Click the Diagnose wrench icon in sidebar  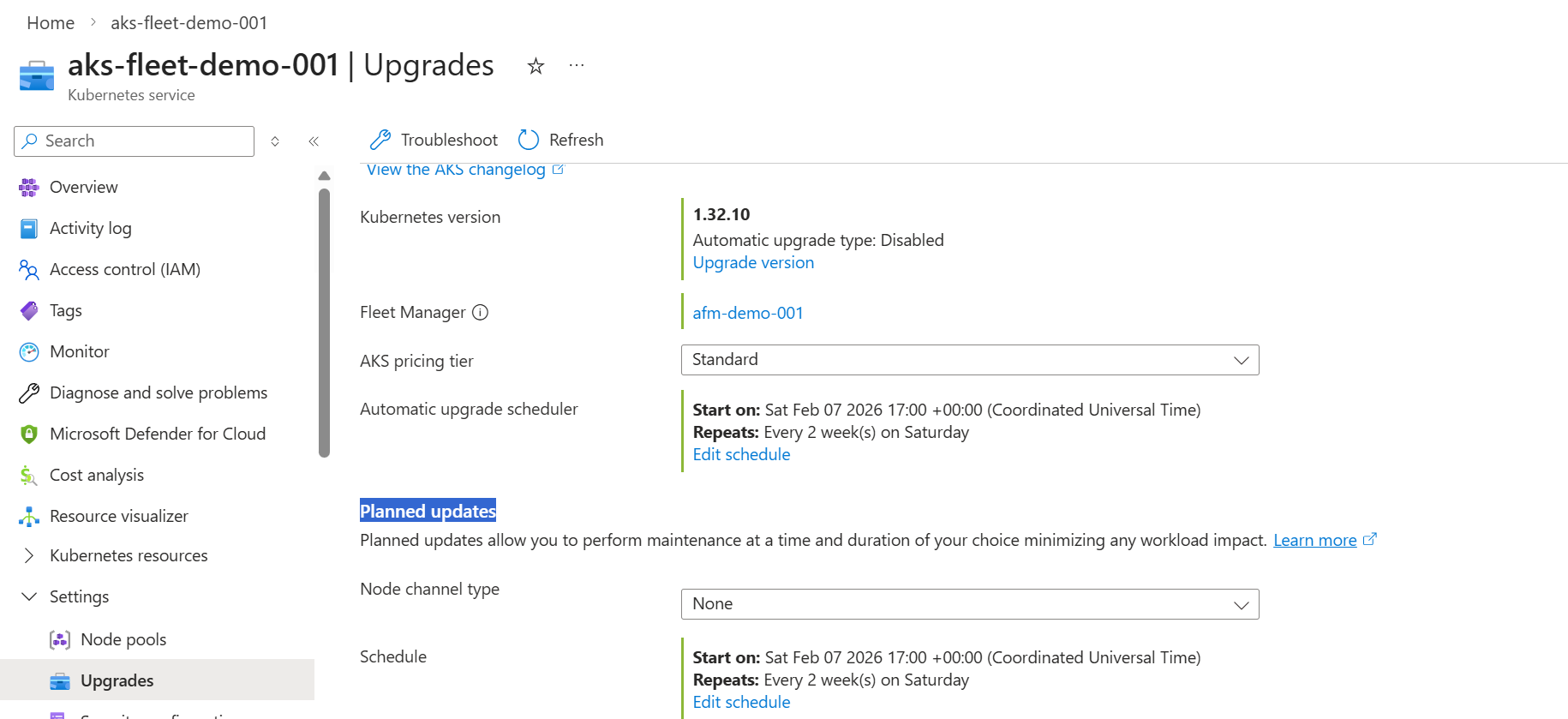[29, 392]
